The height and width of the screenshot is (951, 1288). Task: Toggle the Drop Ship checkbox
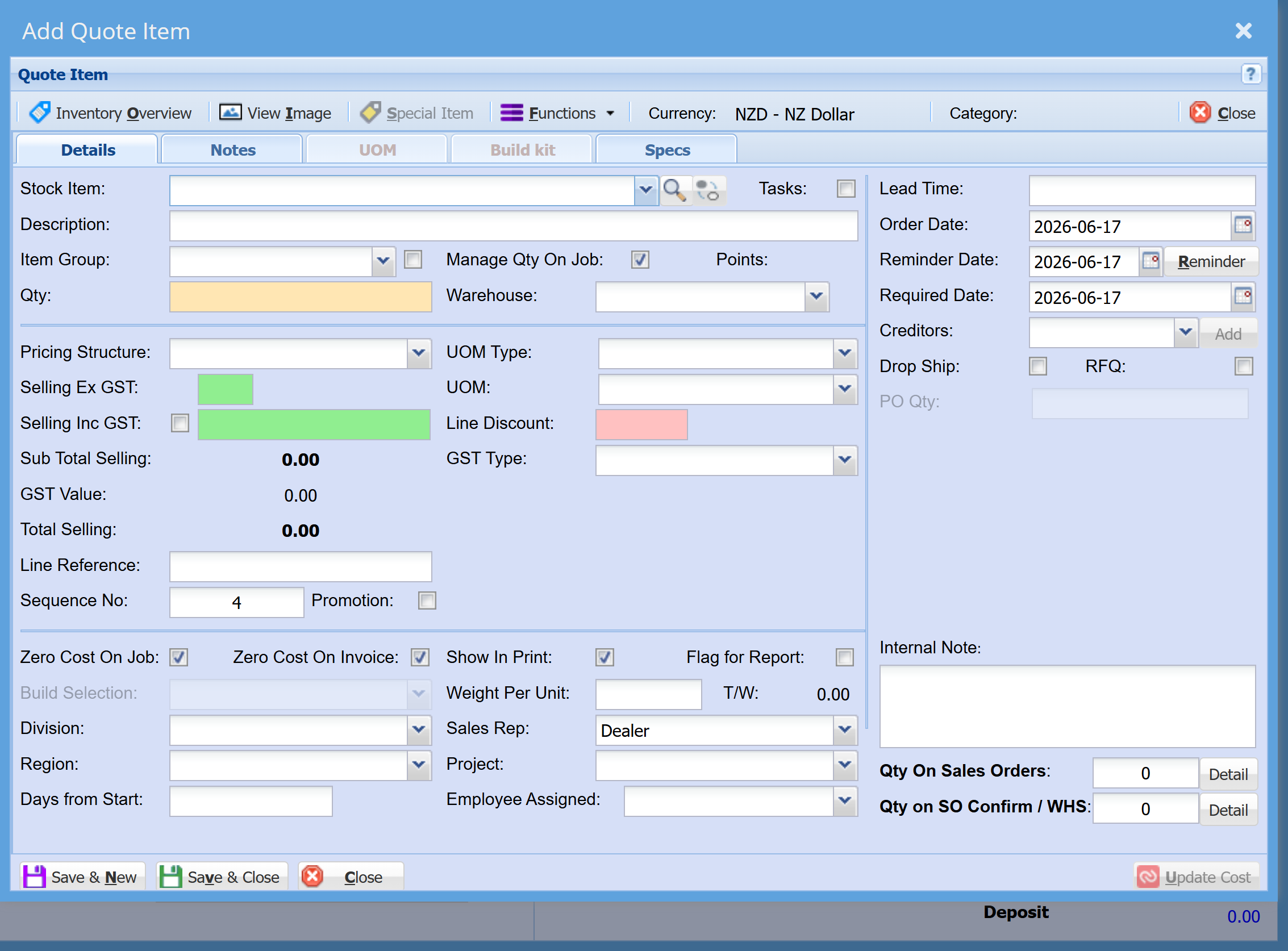[x=1037, y=366]
